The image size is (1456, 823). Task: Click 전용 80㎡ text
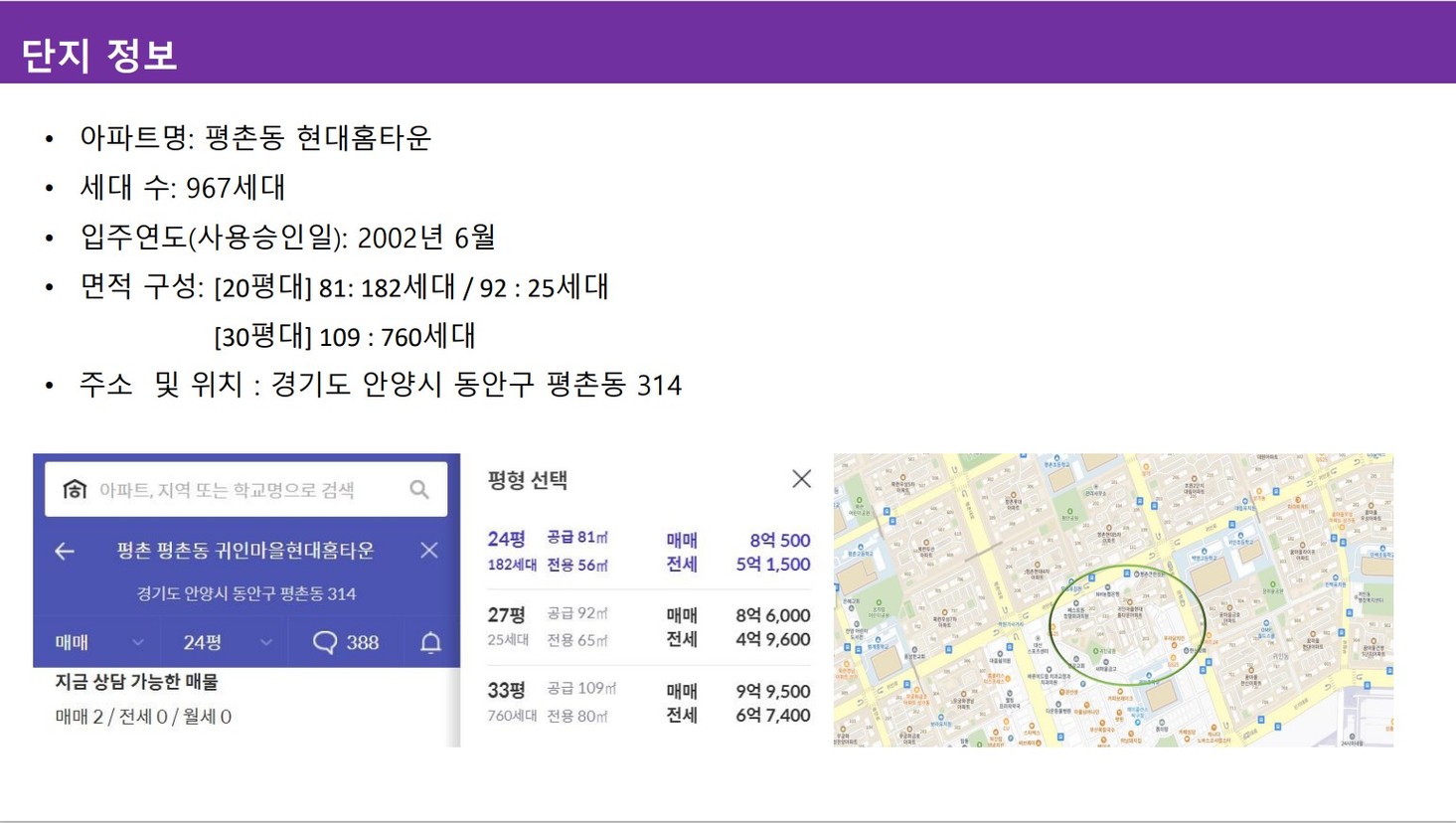576,716
